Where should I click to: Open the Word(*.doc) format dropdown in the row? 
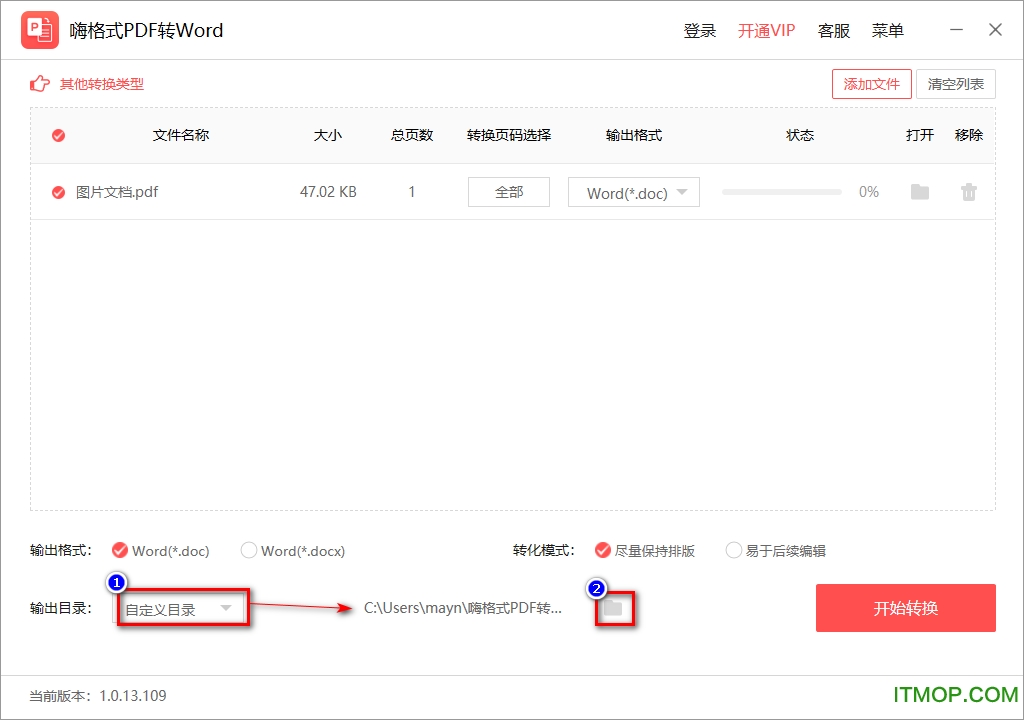pyautogui.click(x=633, y=192)
